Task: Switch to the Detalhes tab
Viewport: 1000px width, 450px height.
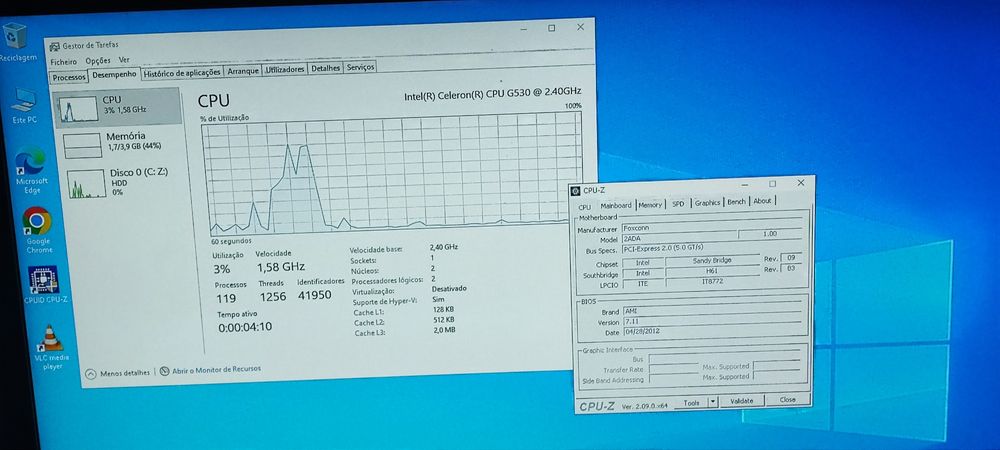Action: (325, 68)
